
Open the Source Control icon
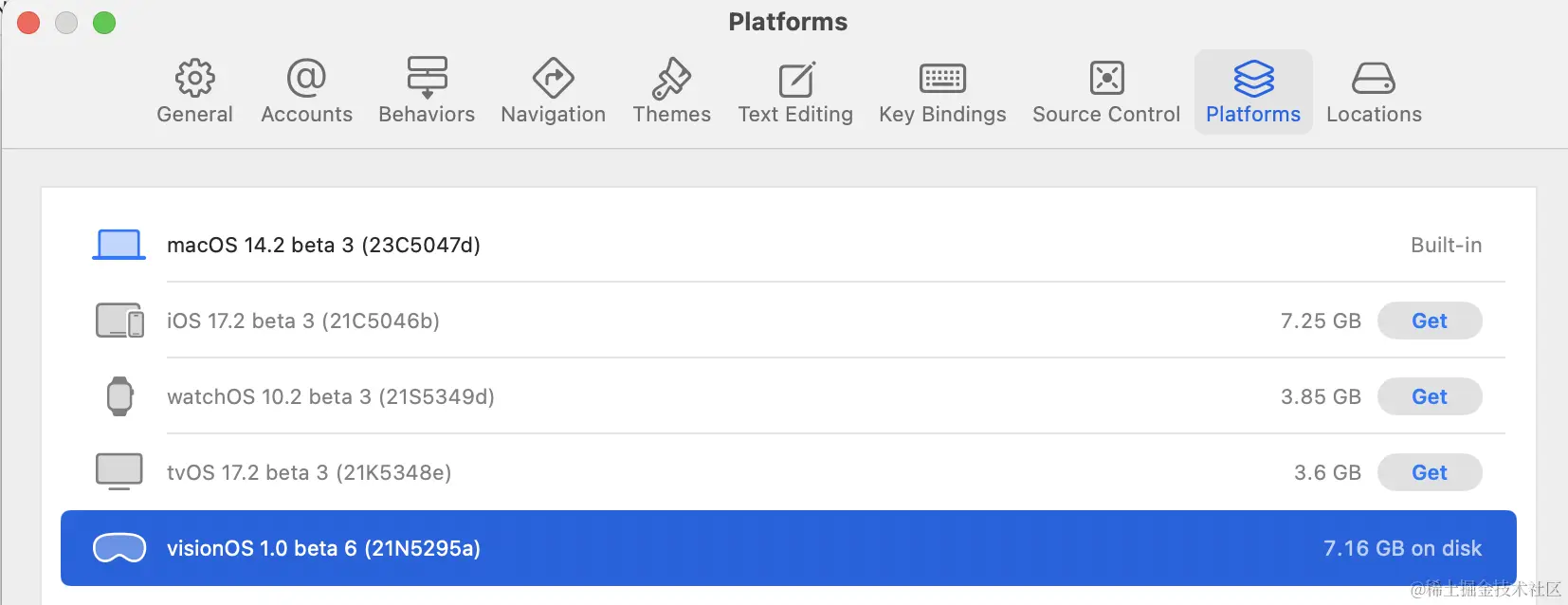1106,78
